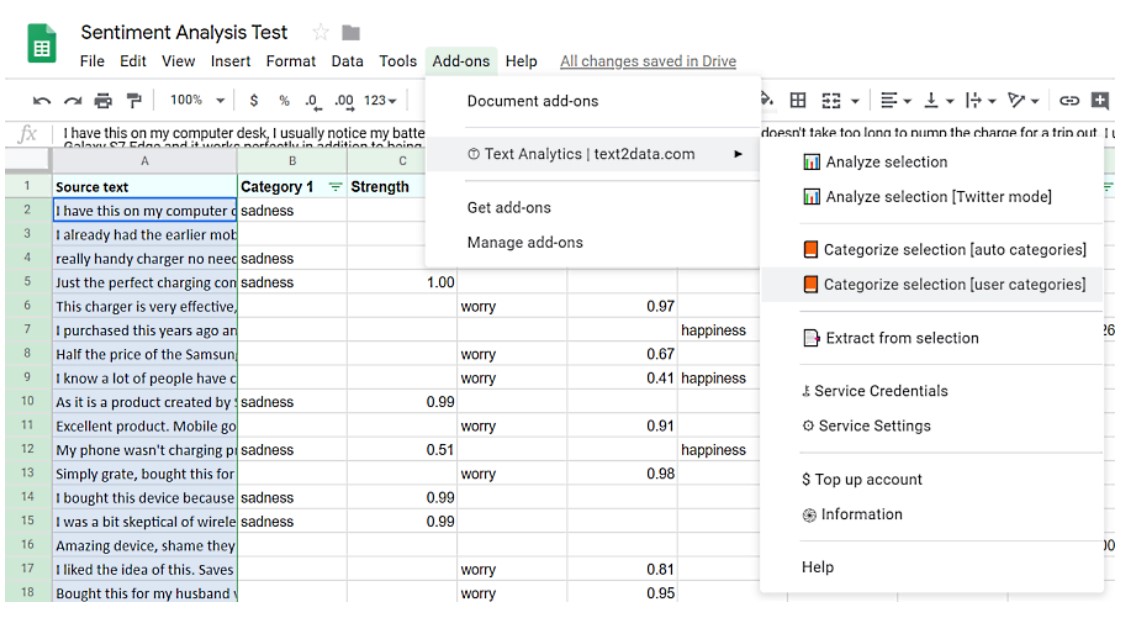Click the text rotation icon
The width and height of the screenshot is (1132, 622).
[x=1016, y=100]
